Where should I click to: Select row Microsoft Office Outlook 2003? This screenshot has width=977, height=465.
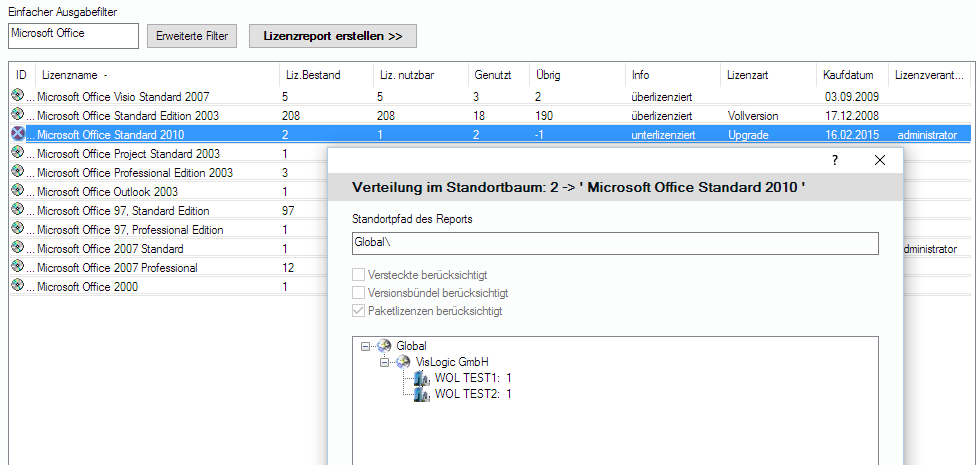click(x=168, y=191)
